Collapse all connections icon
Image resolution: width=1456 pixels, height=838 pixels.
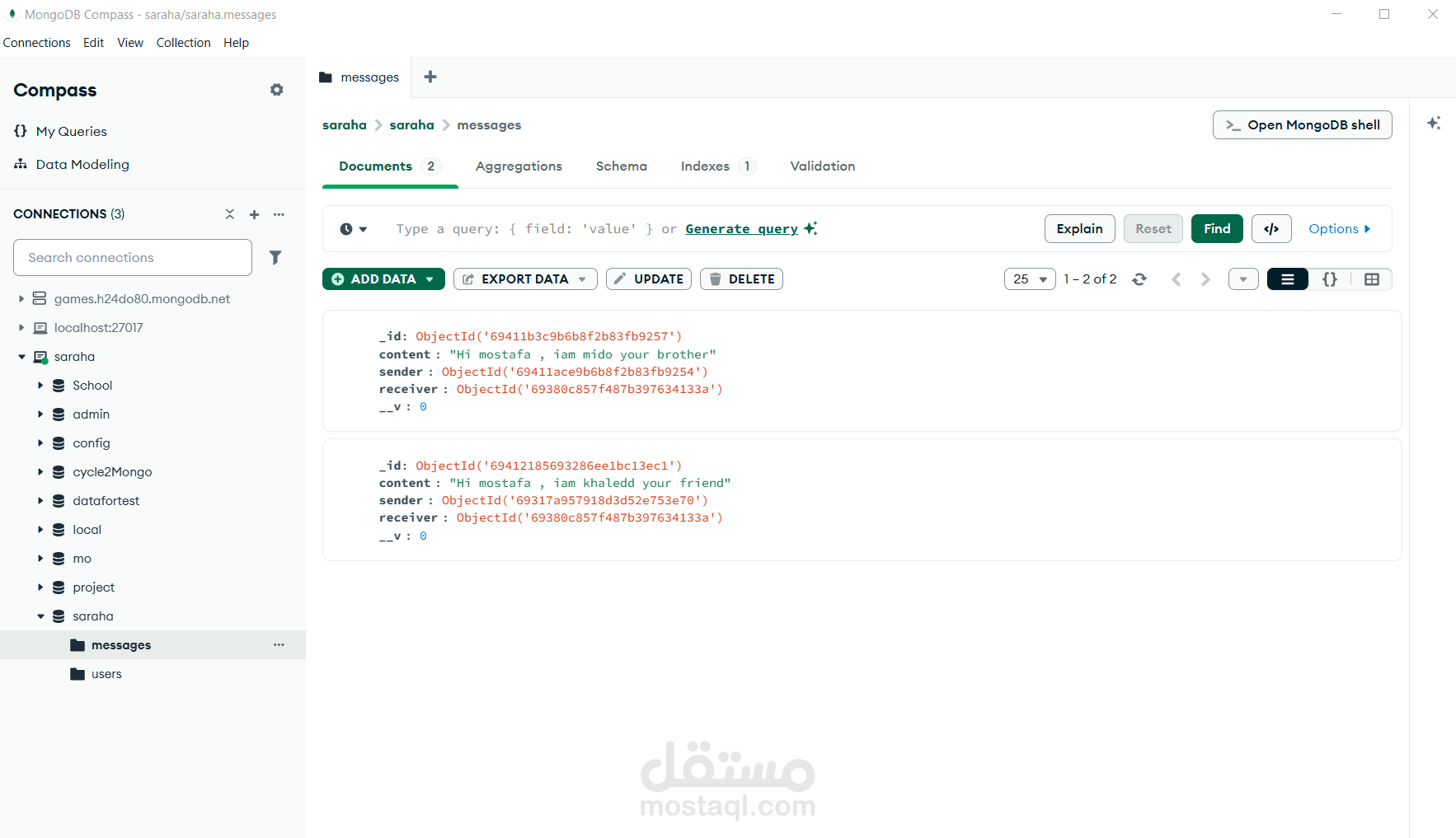(x=230, y=214)
